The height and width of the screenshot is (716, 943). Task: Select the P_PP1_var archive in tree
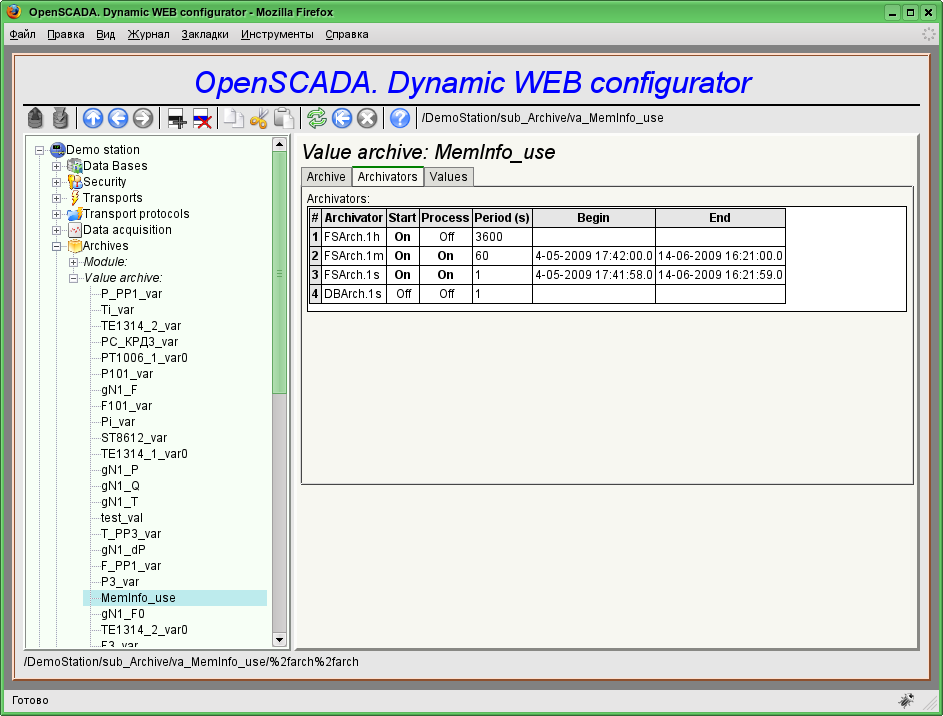pos(132,294)
